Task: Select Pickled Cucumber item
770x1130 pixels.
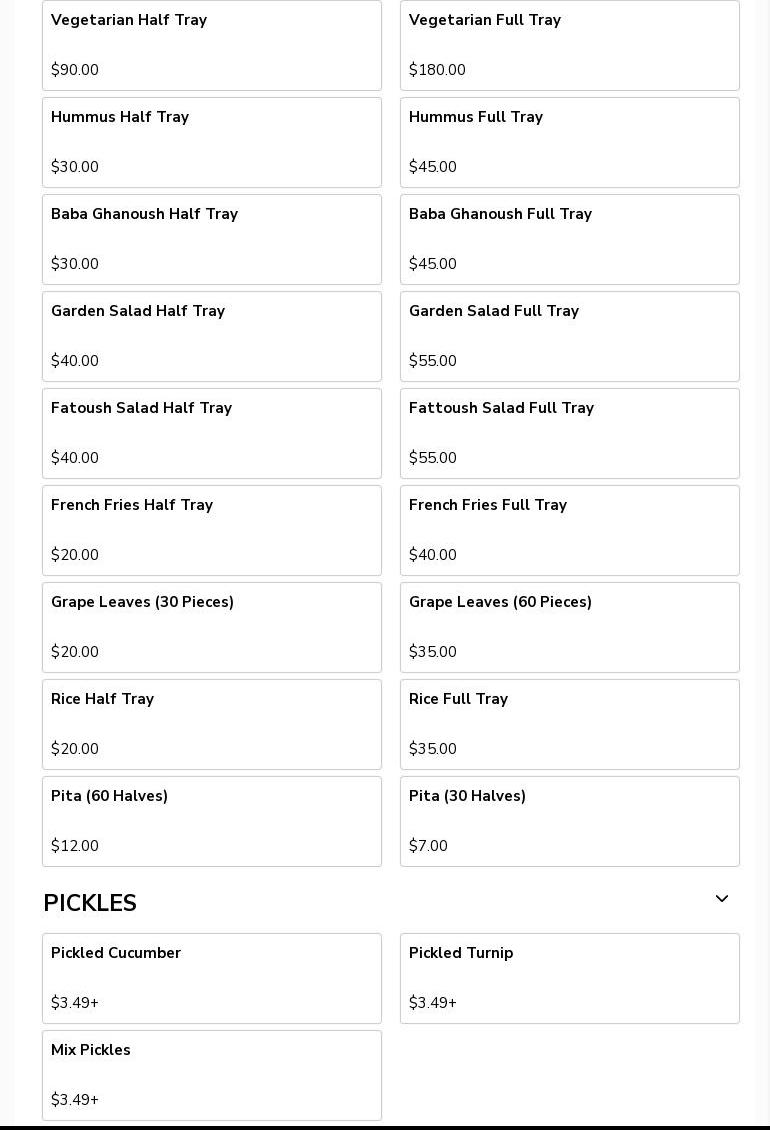Action: pos(212,978)
